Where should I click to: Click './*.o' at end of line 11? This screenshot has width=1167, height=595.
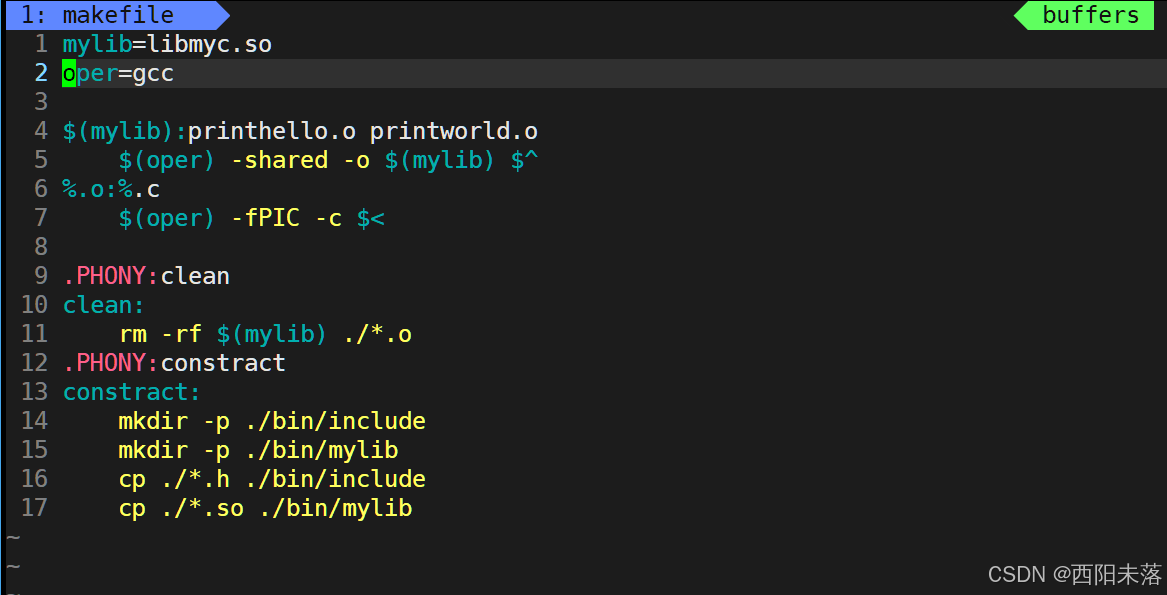[377, 334]
